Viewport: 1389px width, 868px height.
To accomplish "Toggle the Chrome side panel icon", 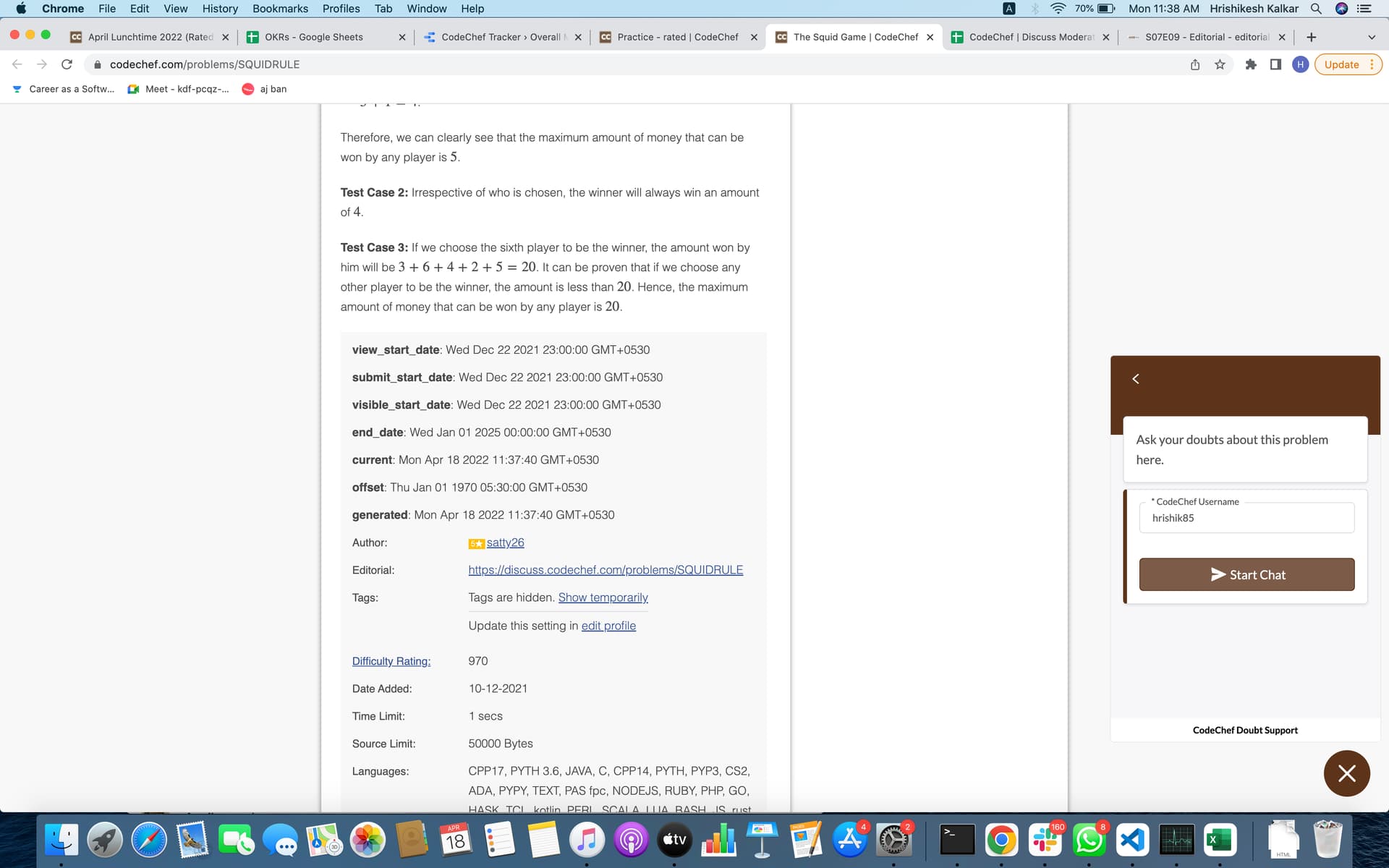I will click(1275, 64).
